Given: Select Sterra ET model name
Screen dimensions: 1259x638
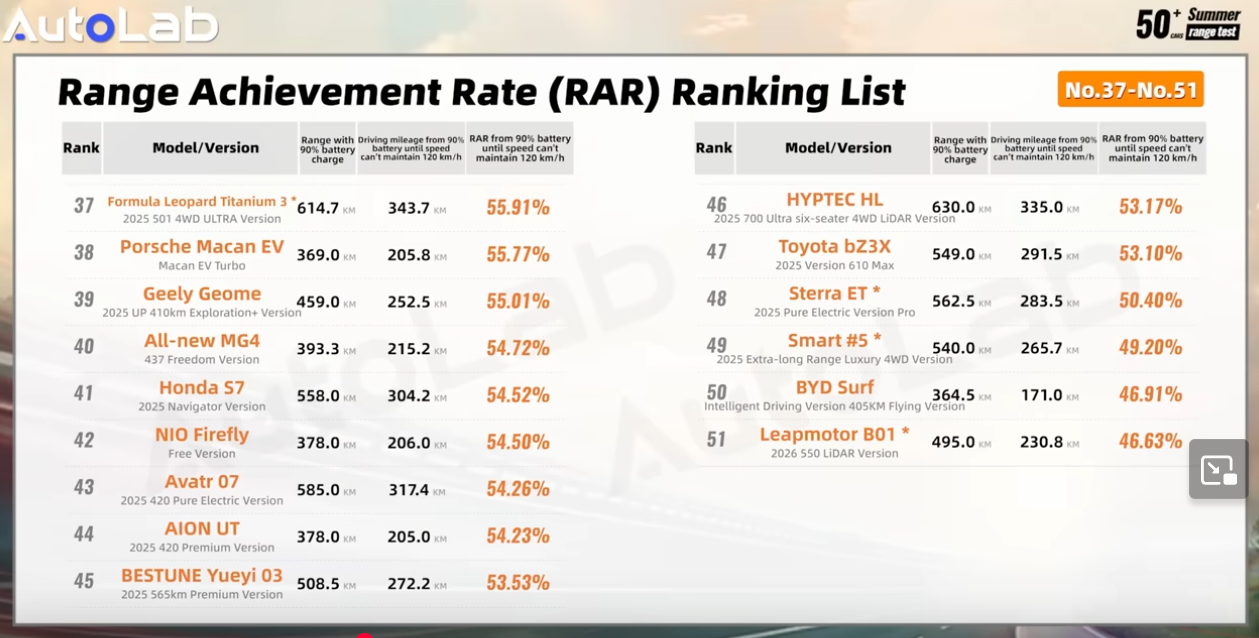Looking at the screenshot, I should click(x=835, y=293).
